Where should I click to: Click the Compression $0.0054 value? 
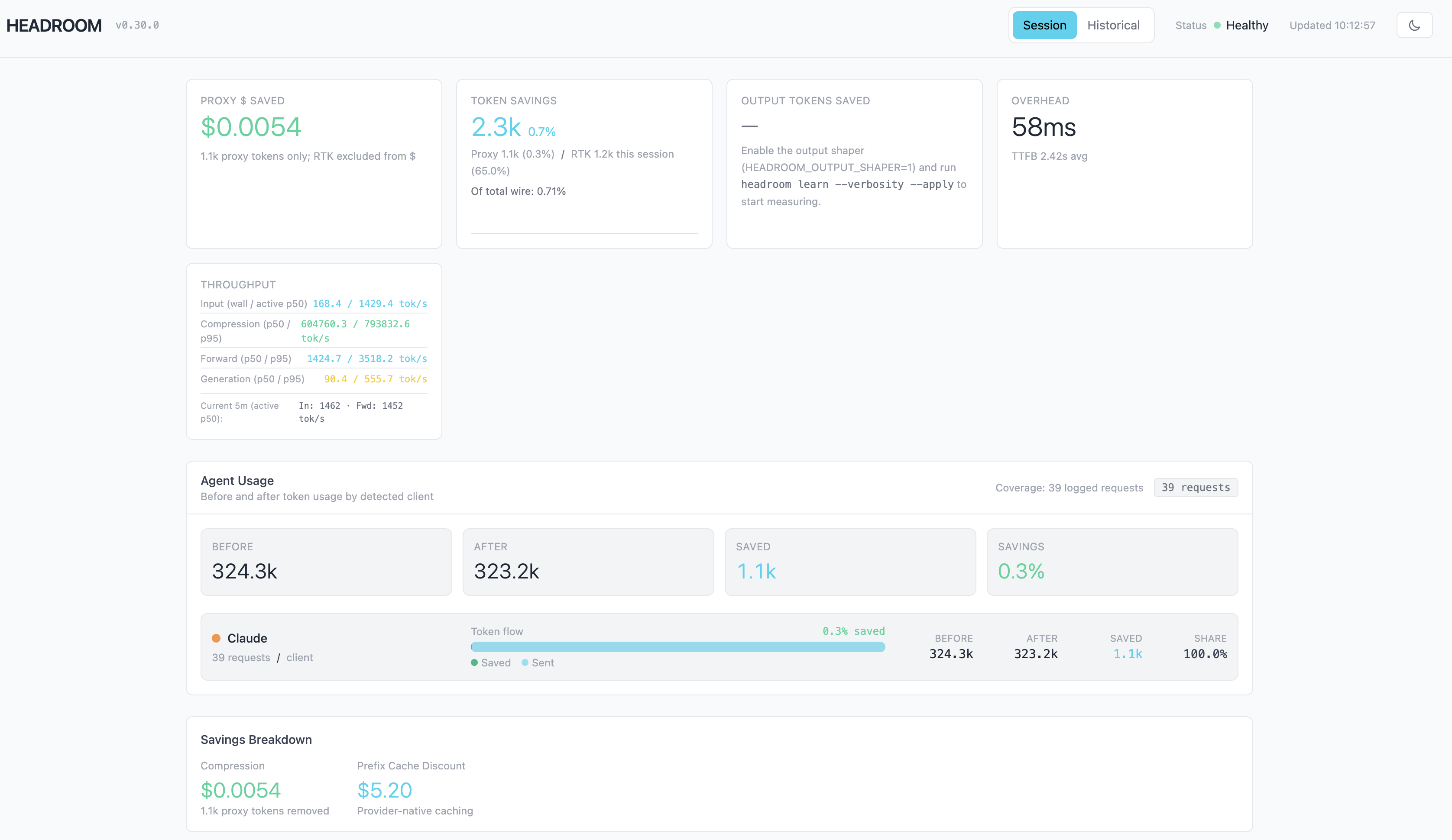(240, 790)
